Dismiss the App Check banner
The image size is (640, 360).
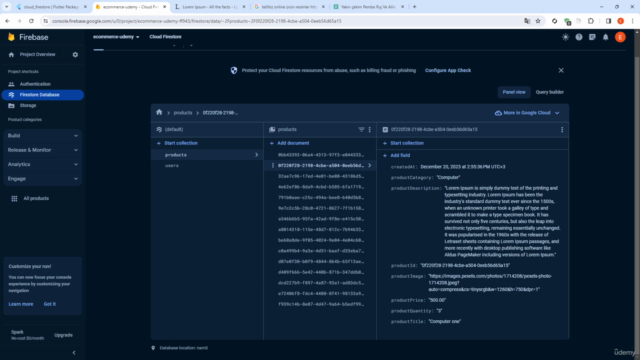coord(561,70)
